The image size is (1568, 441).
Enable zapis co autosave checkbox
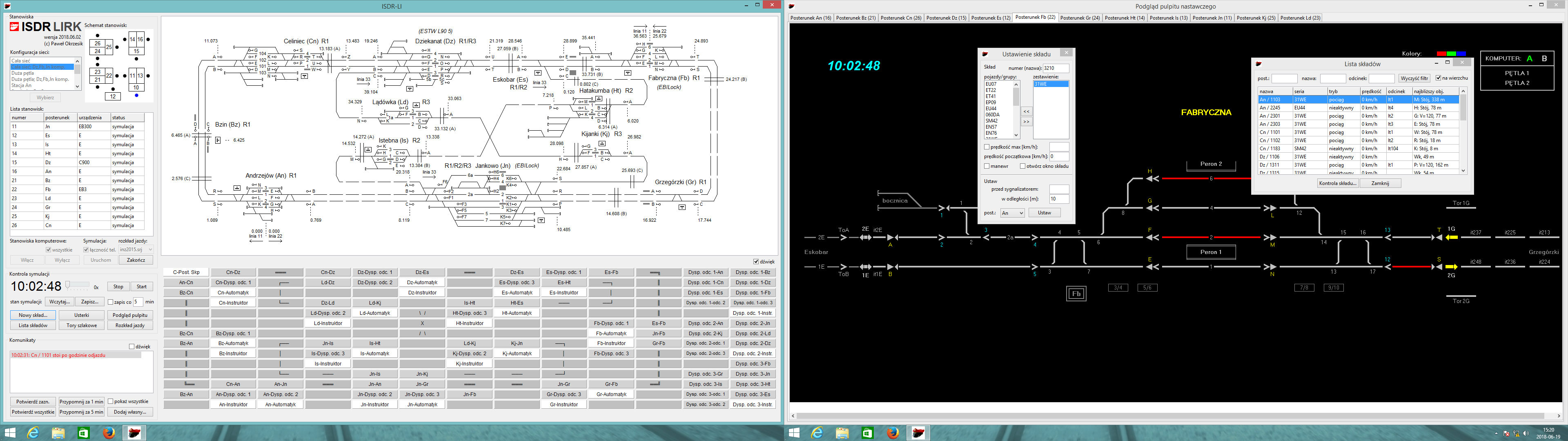point(111,302)
